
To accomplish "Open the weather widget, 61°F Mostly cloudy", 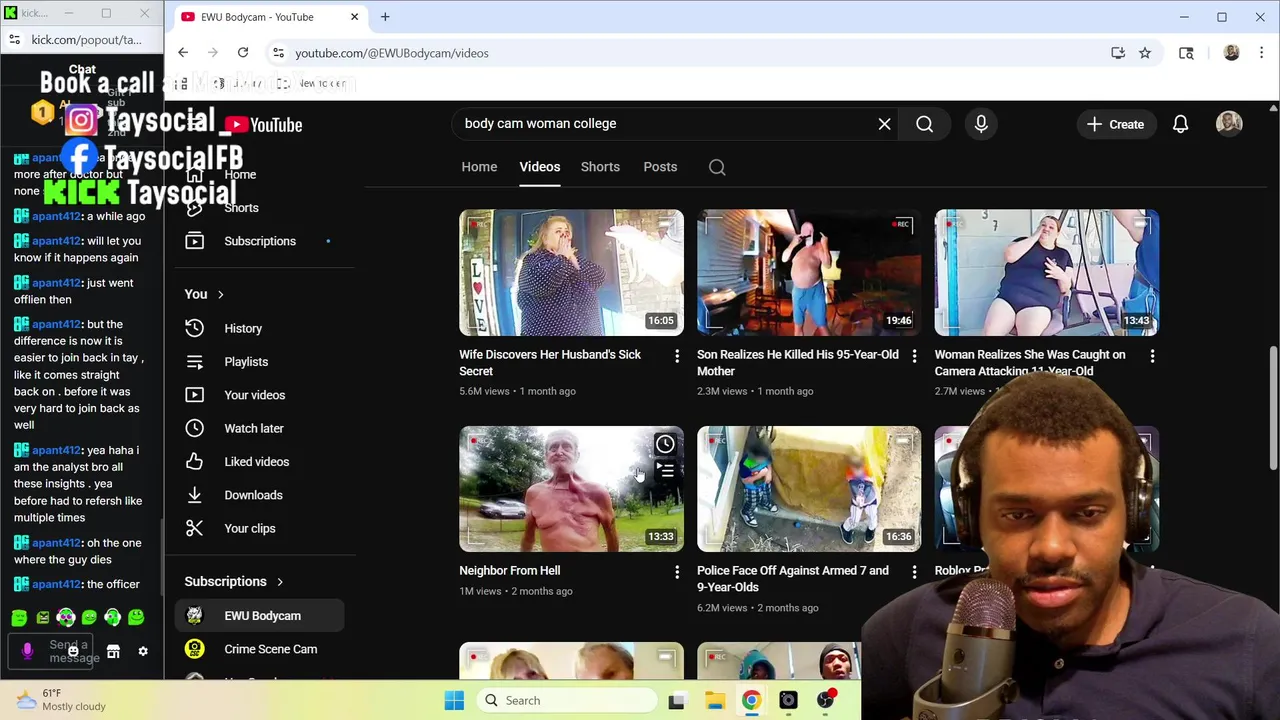I will (60, 700).
